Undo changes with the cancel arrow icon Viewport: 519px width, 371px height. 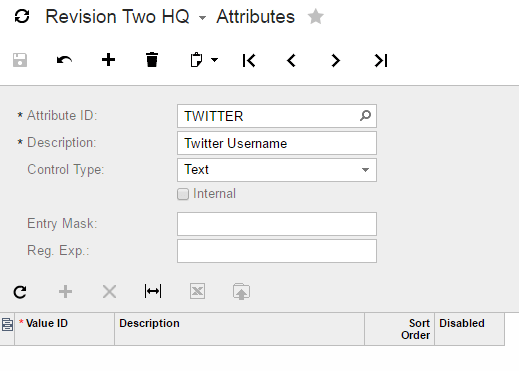(x=64, y=60)
